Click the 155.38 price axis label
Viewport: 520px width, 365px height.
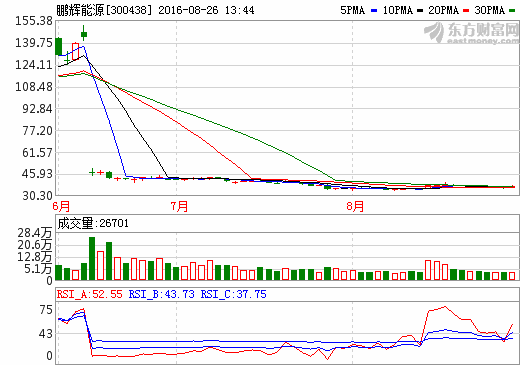point(34,21)
